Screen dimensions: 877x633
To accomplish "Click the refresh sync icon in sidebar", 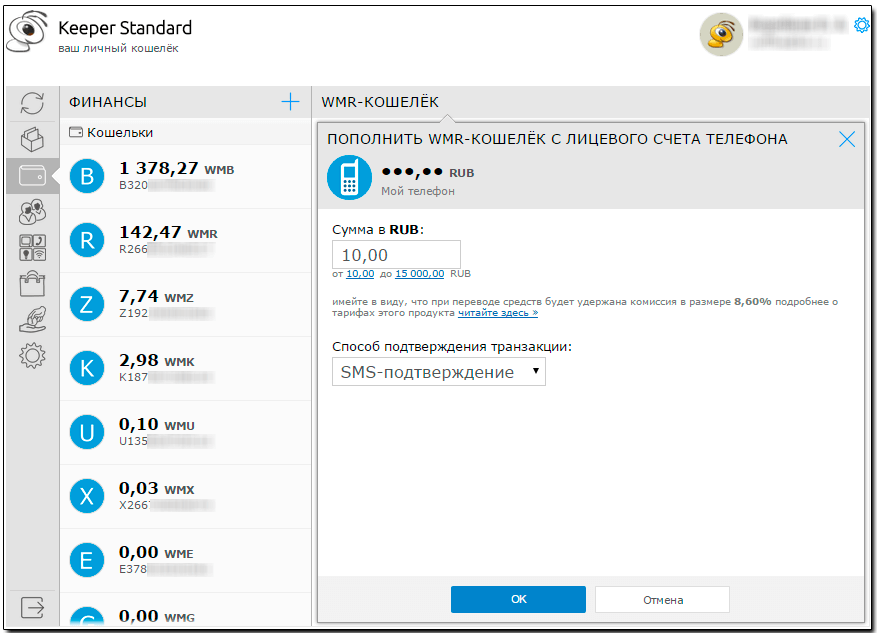I will 32,103.
